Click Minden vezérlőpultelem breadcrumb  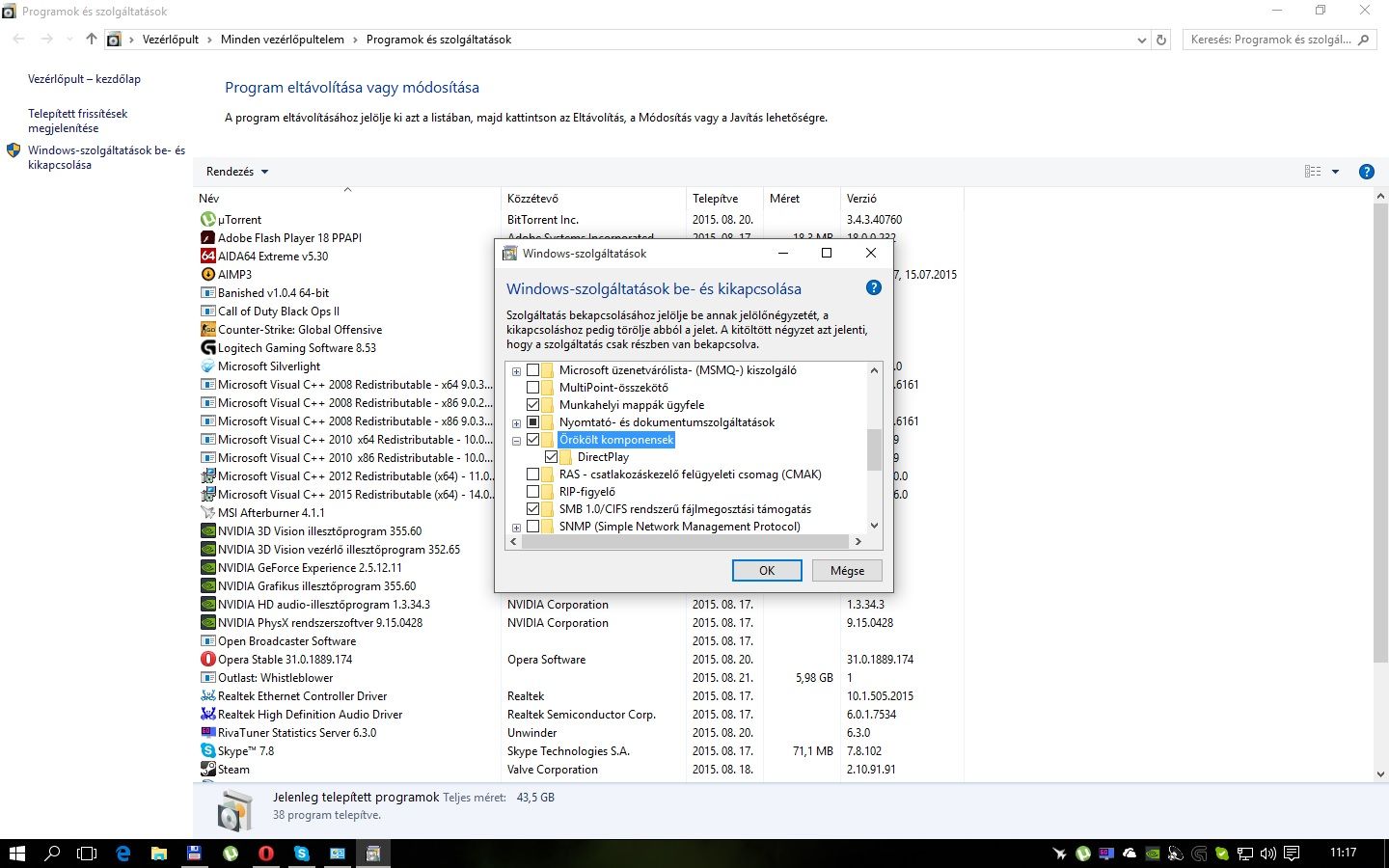tap(283, 40)
